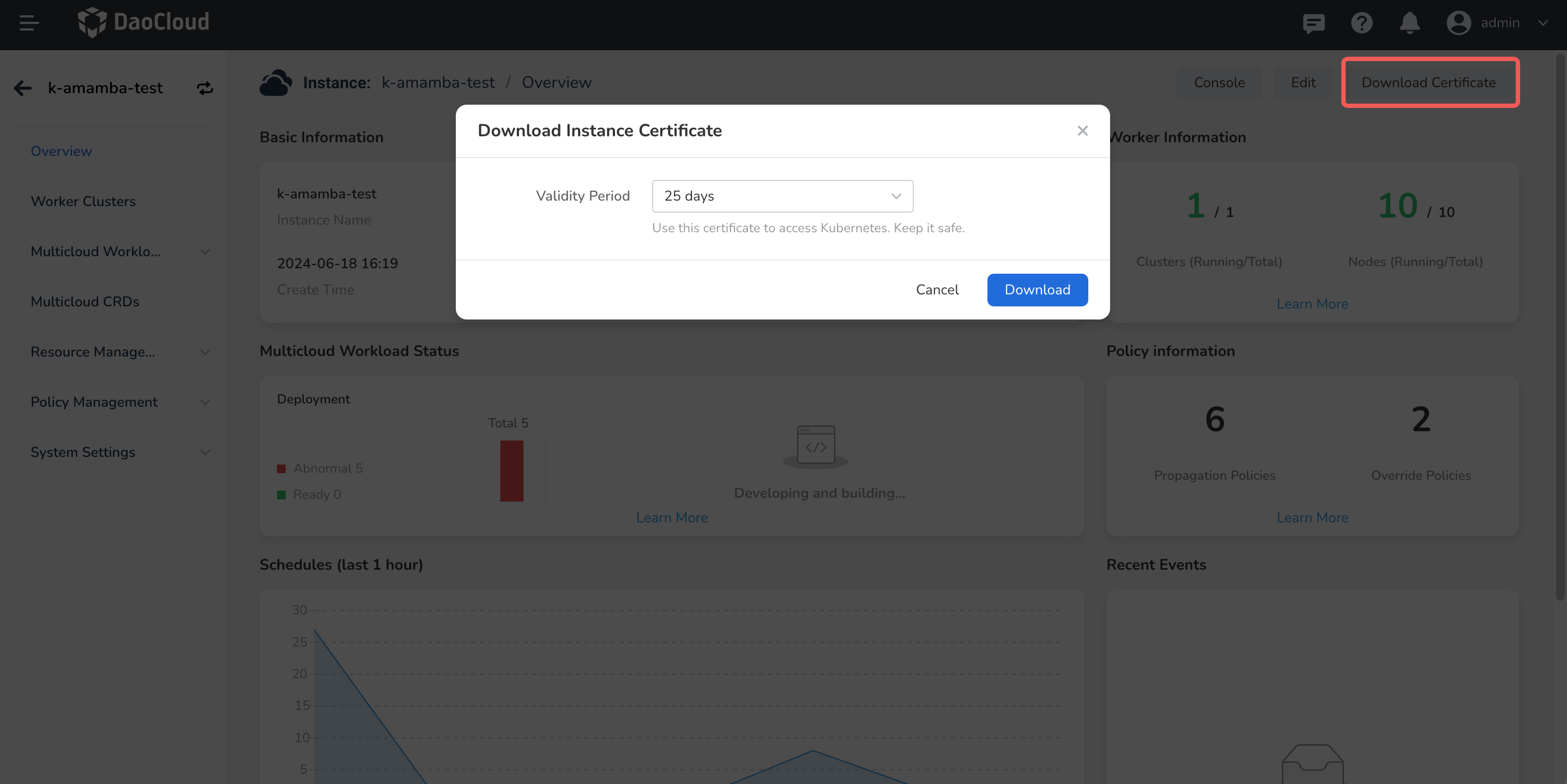Close the Download Instance Certificate dialog

click(1082, 131)
